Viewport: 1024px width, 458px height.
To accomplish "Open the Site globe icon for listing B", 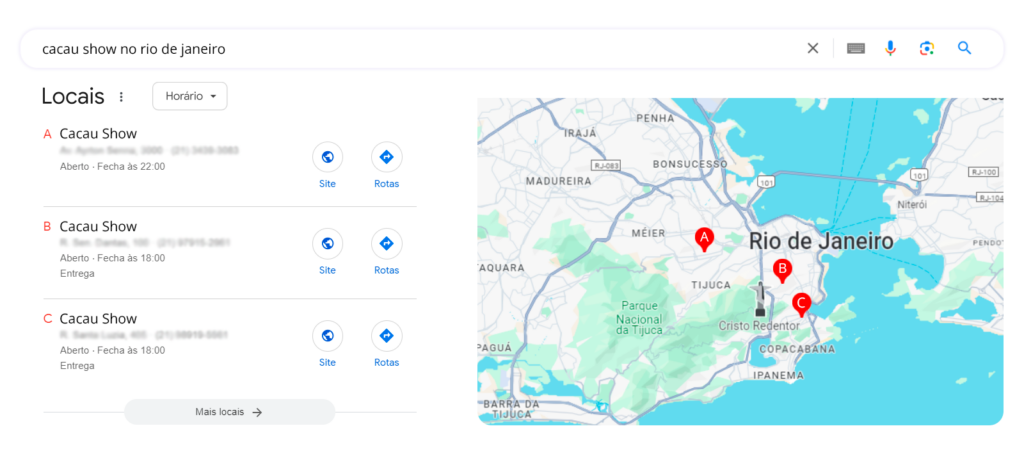I will 327,243.
